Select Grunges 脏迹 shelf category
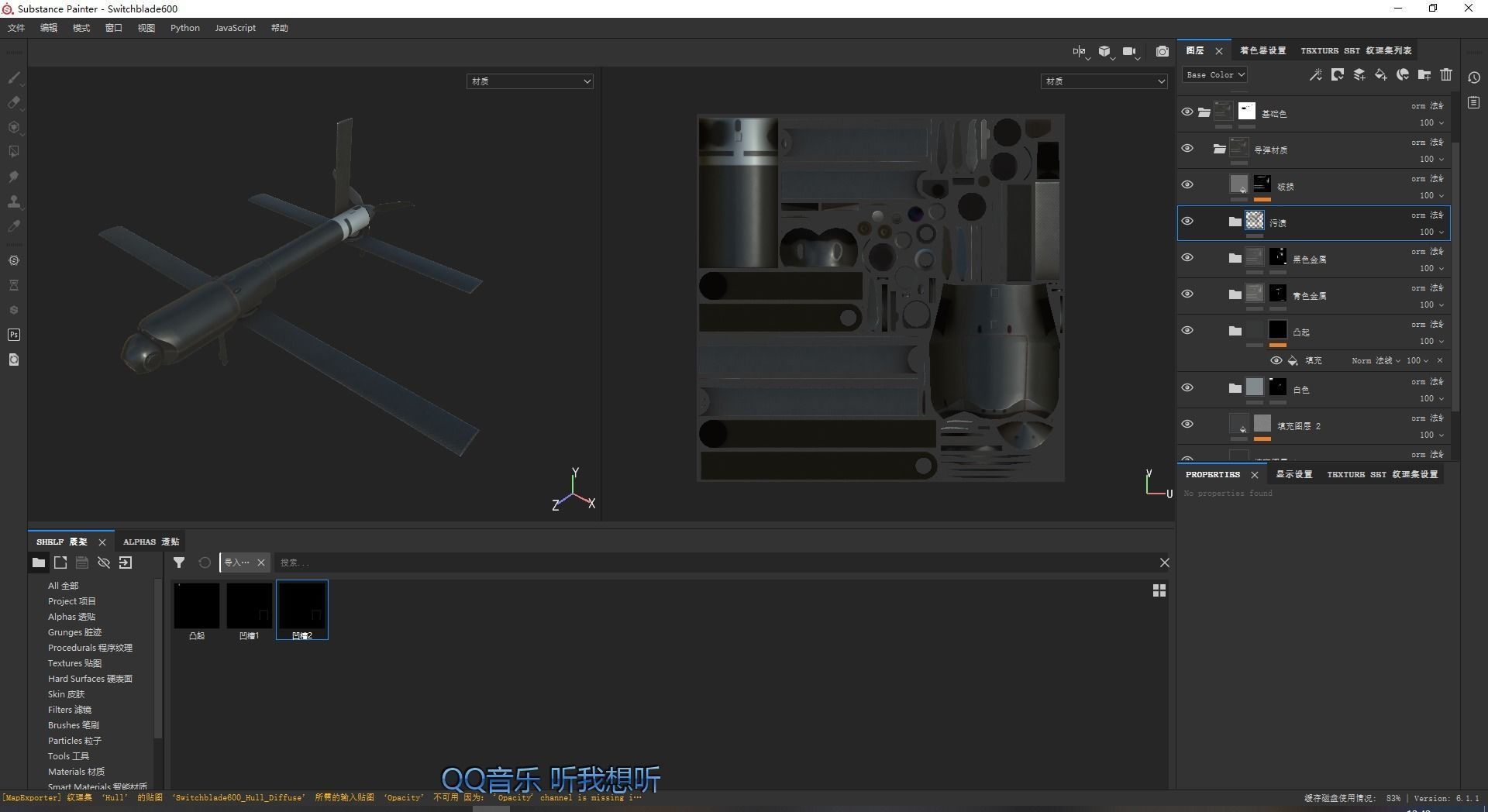 (74, 632)
